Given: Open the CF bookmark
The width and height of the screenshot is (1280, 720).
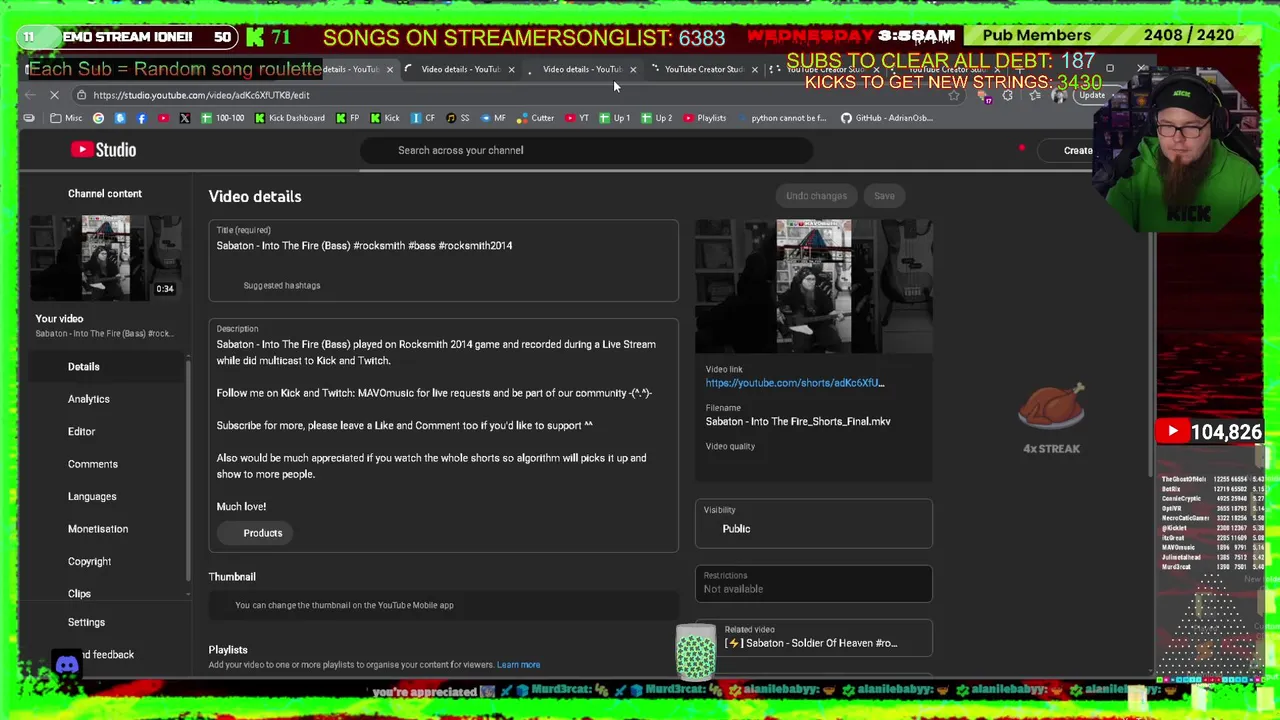Looking at the screenshot, I should [x=423, y=118].
